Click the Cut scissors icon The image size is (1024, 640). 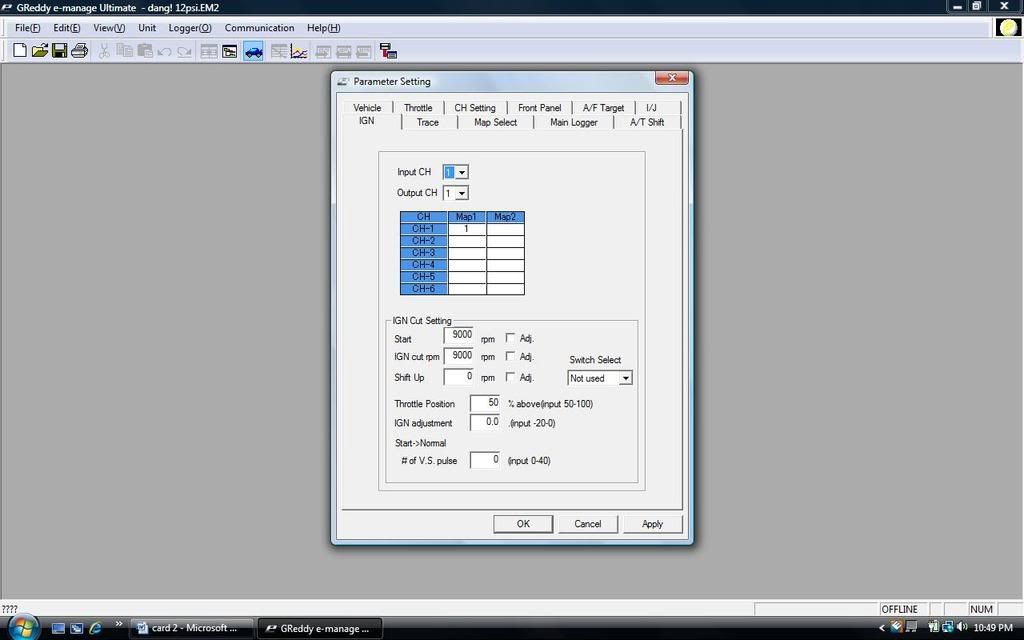click(x=104, y=51)
